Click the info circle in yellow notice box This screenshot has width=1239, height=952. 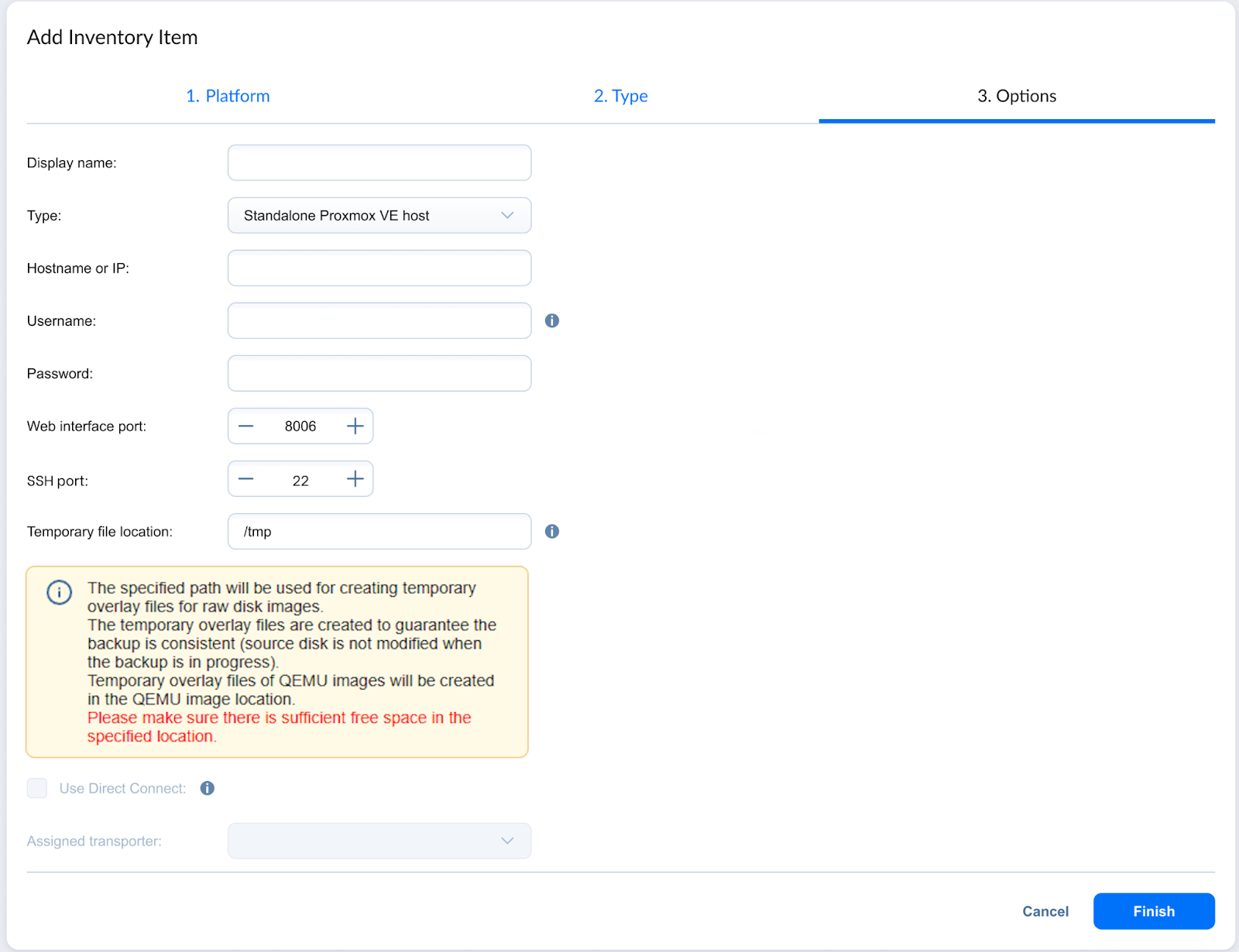(x=60, y=592)
